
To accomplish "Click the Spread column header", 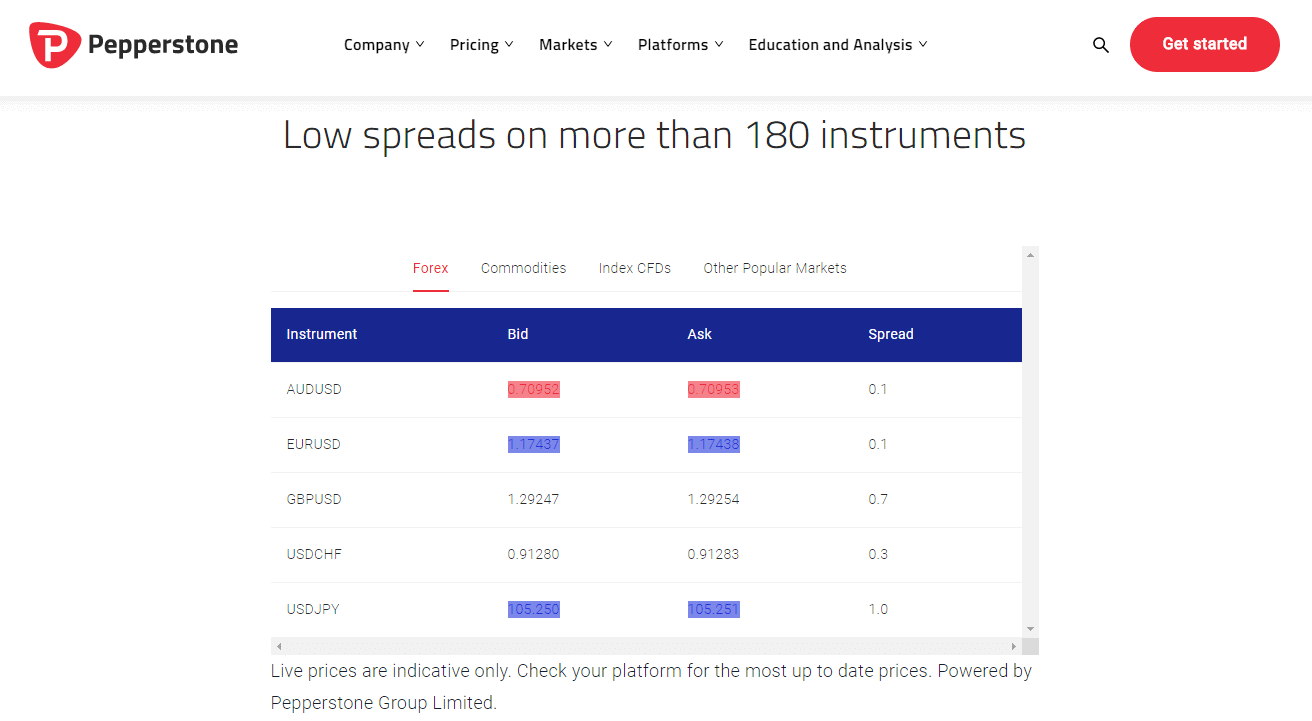I will tap(891, 334).
